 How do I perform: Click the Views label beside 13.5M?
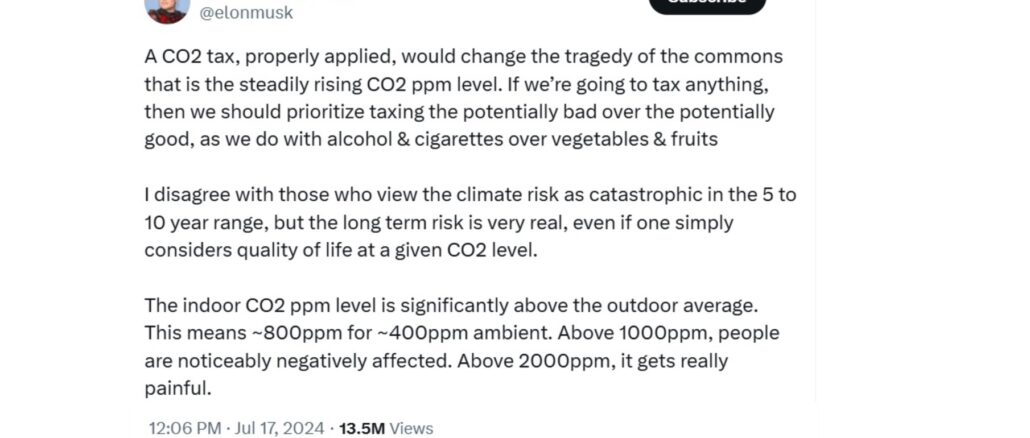(411, 428)
